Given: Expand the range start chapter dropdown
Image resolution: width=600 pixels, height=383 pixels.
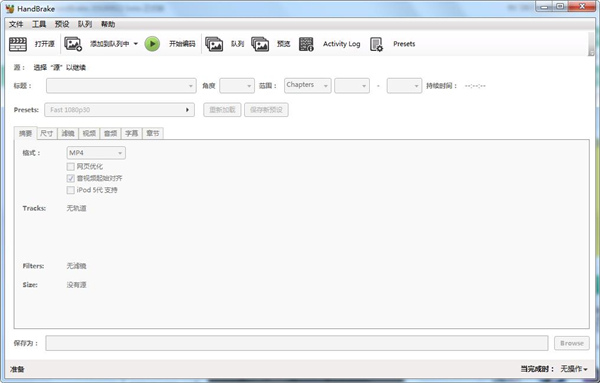Looking at the screenshot, I should pos(352,86).
